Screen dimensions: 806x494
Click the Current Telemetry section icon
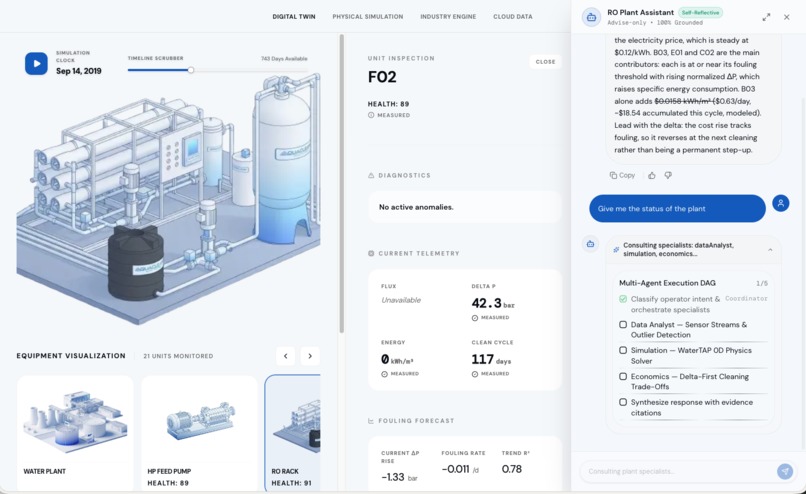[371, 253]
